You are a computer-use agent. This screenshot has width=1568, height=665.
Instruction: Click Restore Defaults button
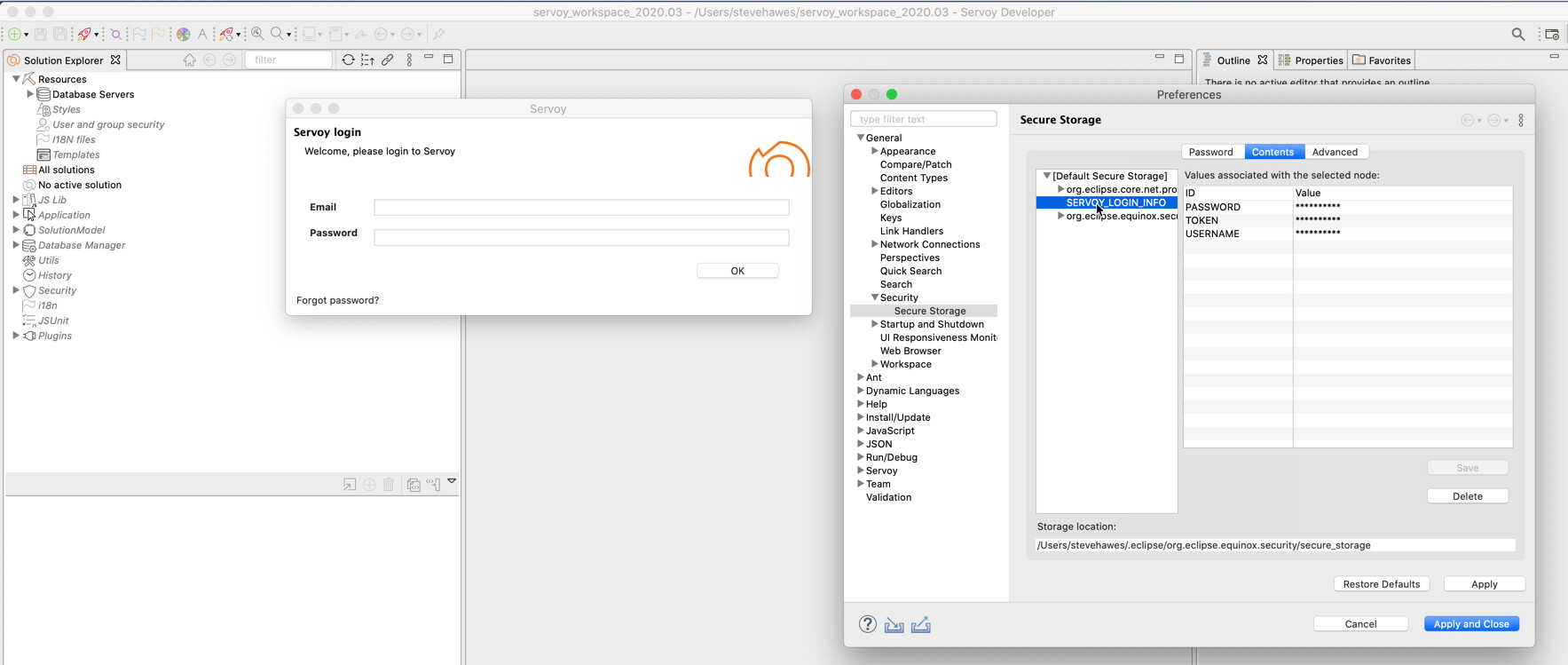(x=1382, y=584)
